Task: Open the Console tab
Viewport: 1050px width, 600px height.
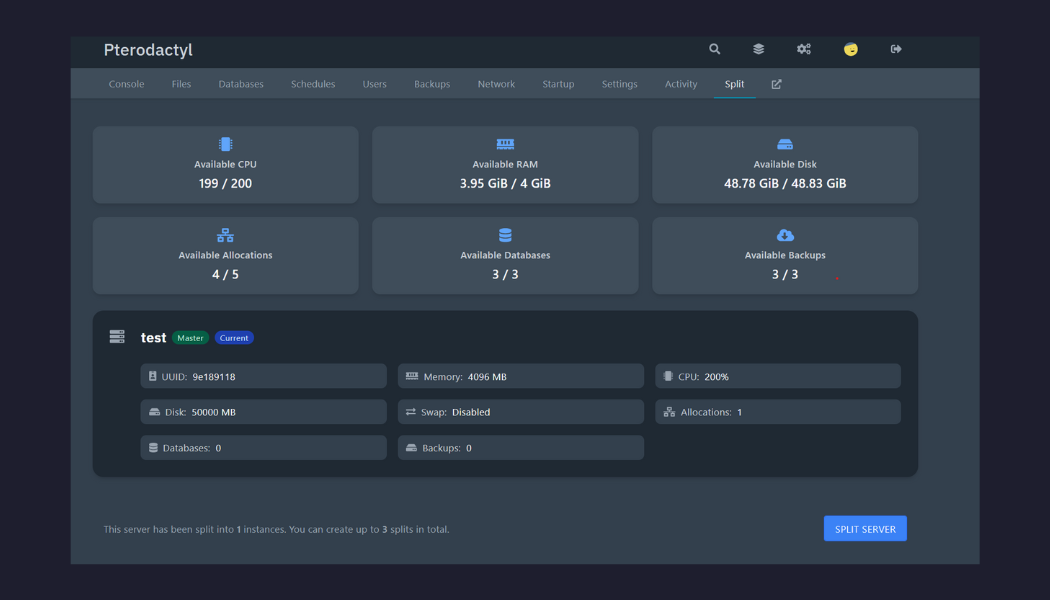Action: [x=127, y=84]
